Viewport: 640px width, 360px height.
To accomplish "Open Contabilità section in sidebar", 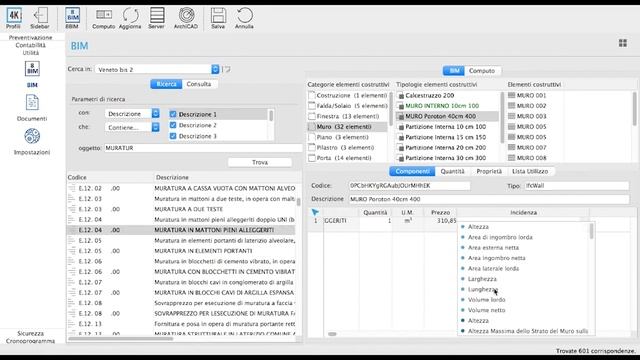I will (31, 45).
